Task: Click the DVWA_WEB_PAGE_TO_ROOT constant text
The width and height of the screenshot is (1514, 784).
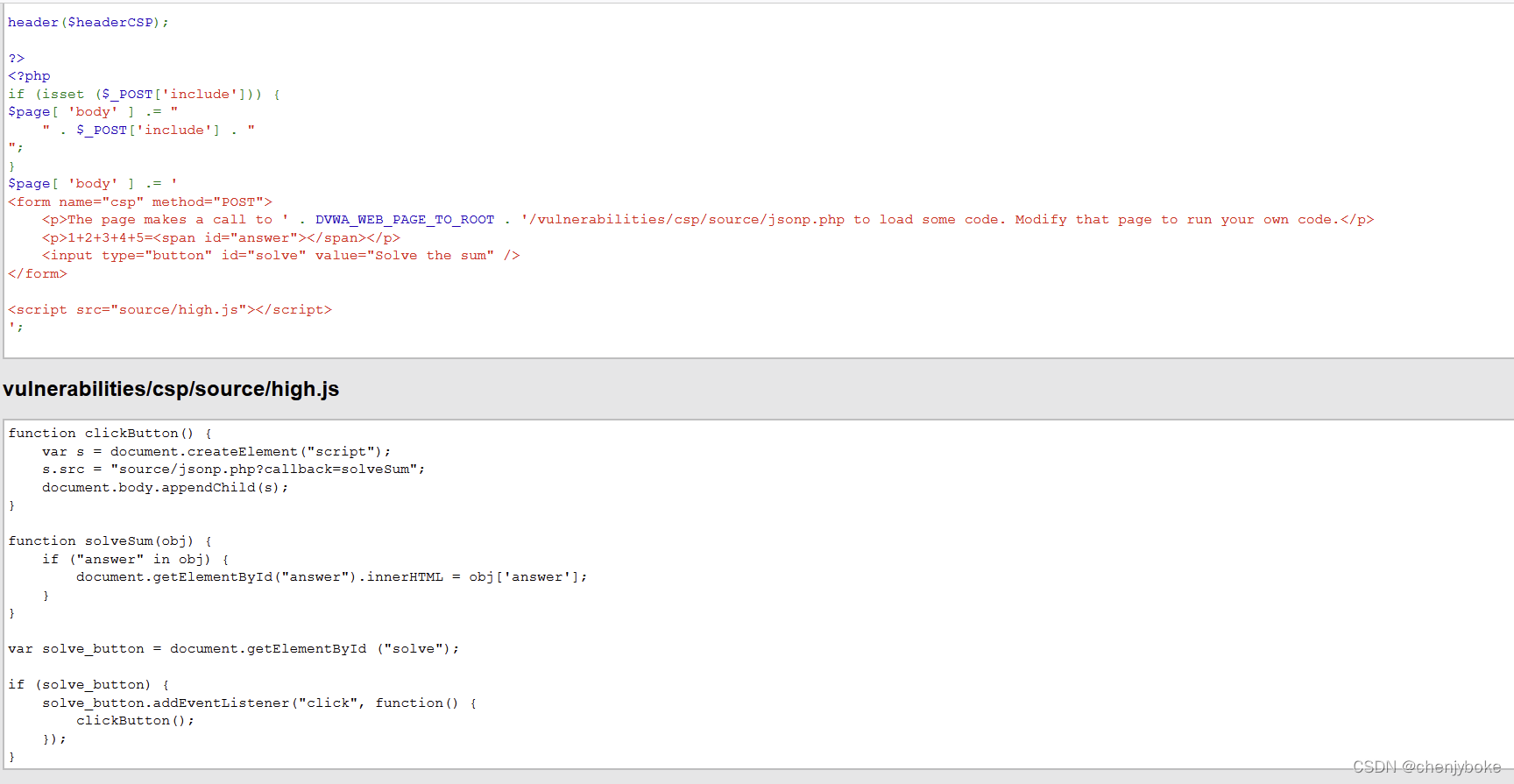Action: (405, 220)
